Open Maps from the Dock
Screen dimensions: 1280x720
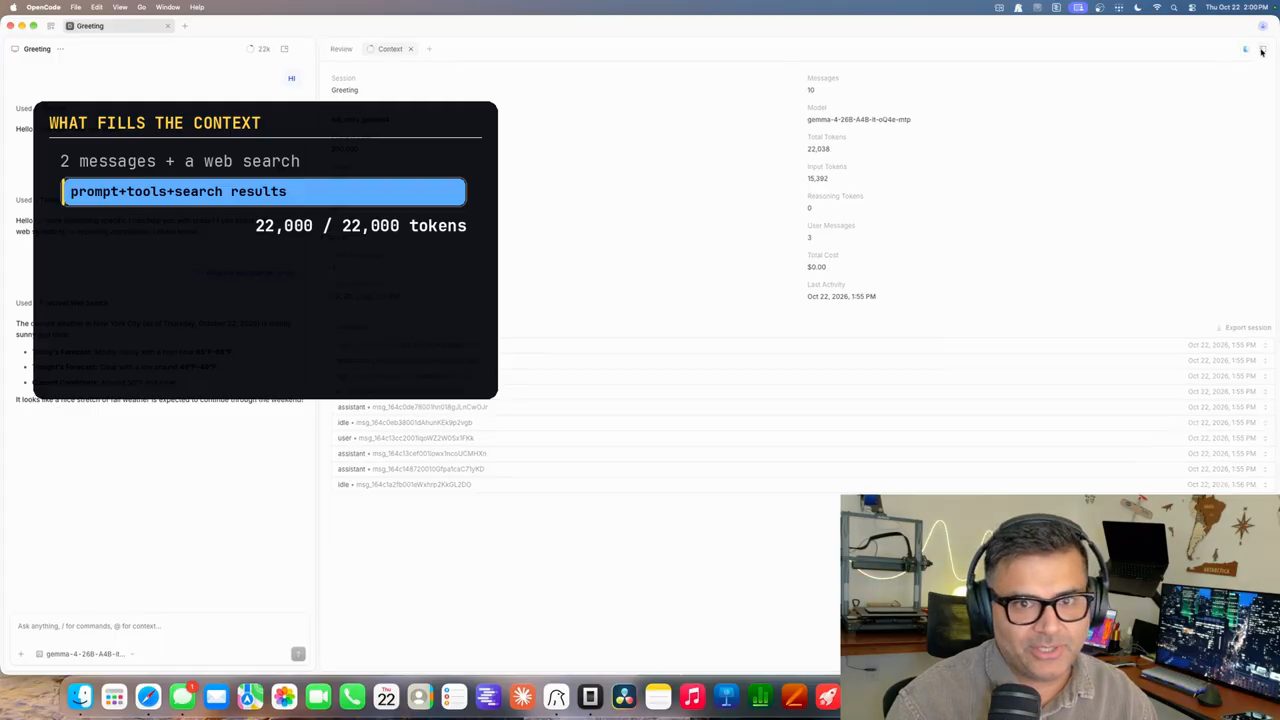(250, 697)
